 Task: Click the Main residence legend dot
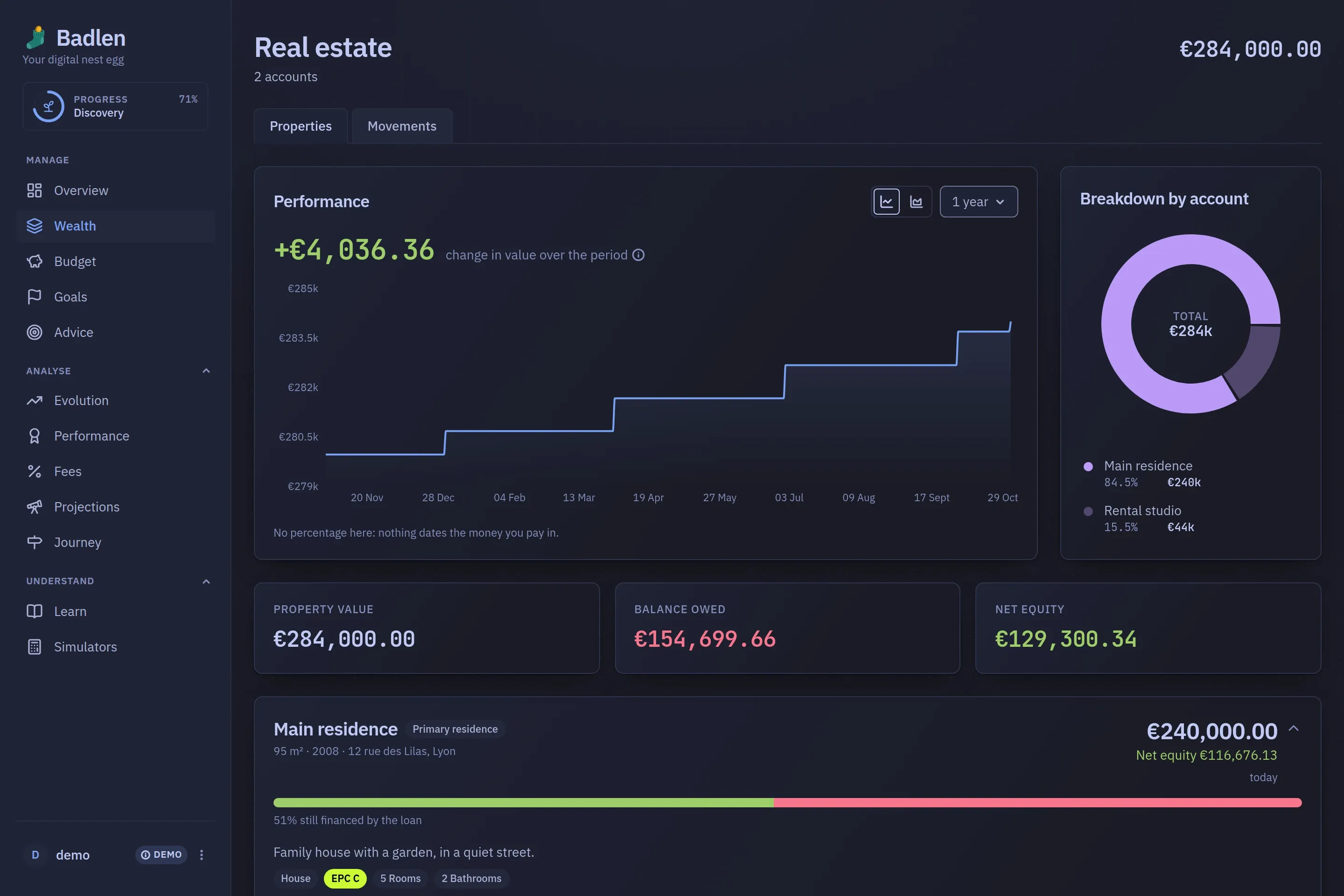click(x=1088, y=466)
